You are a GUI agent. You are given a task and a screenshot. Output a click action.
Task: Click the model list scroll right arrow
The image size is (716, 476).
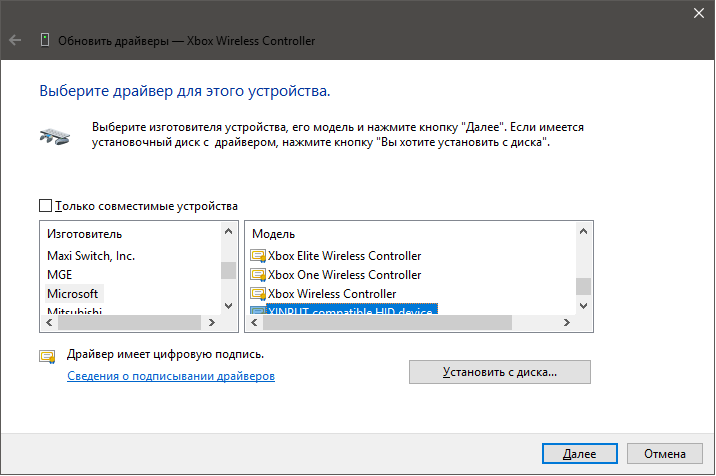tap(567, 323)
